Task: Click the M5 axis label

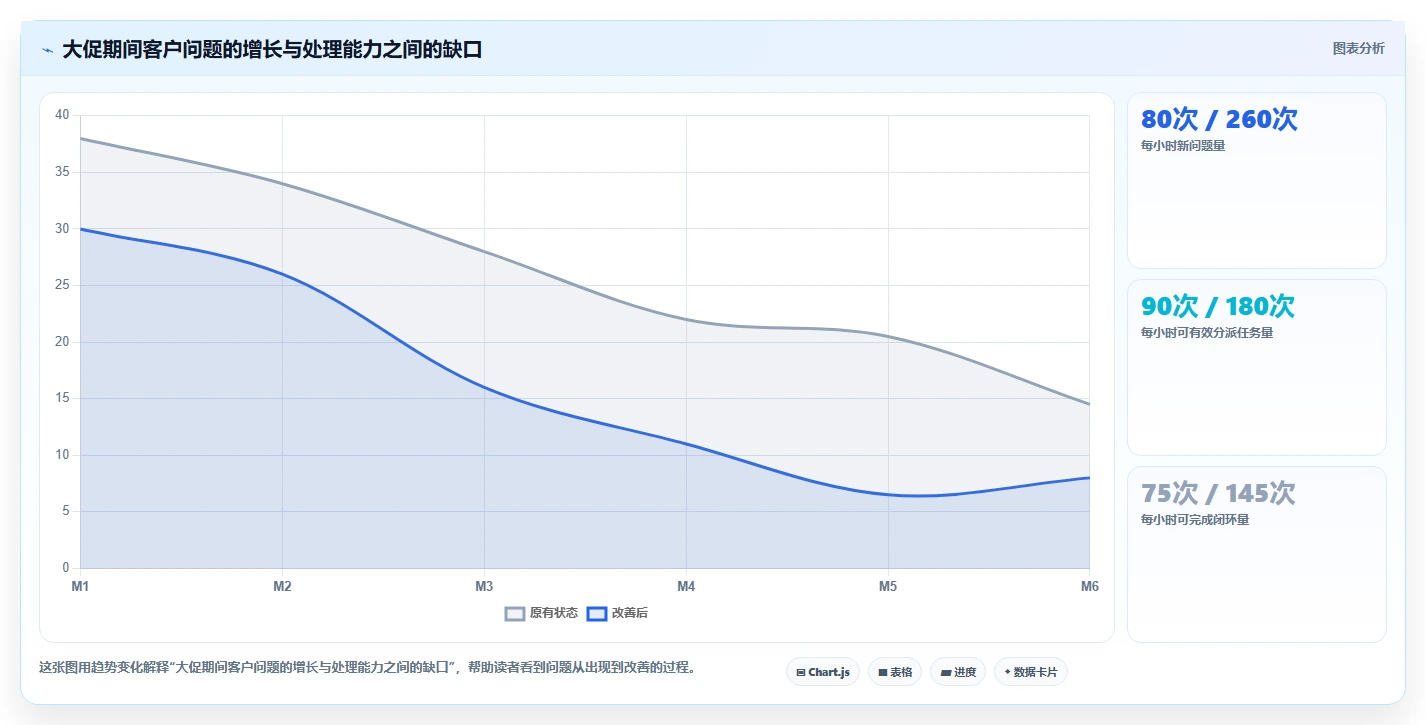Action: 888,586
